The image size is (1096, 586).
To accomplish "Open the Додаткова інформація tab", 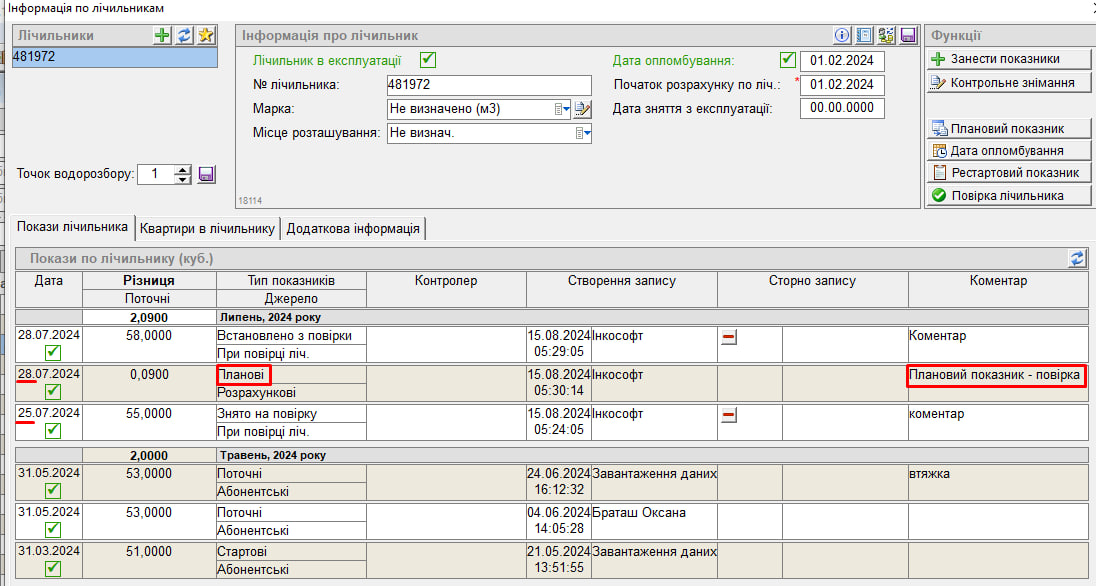I will (x=353, y=228).
